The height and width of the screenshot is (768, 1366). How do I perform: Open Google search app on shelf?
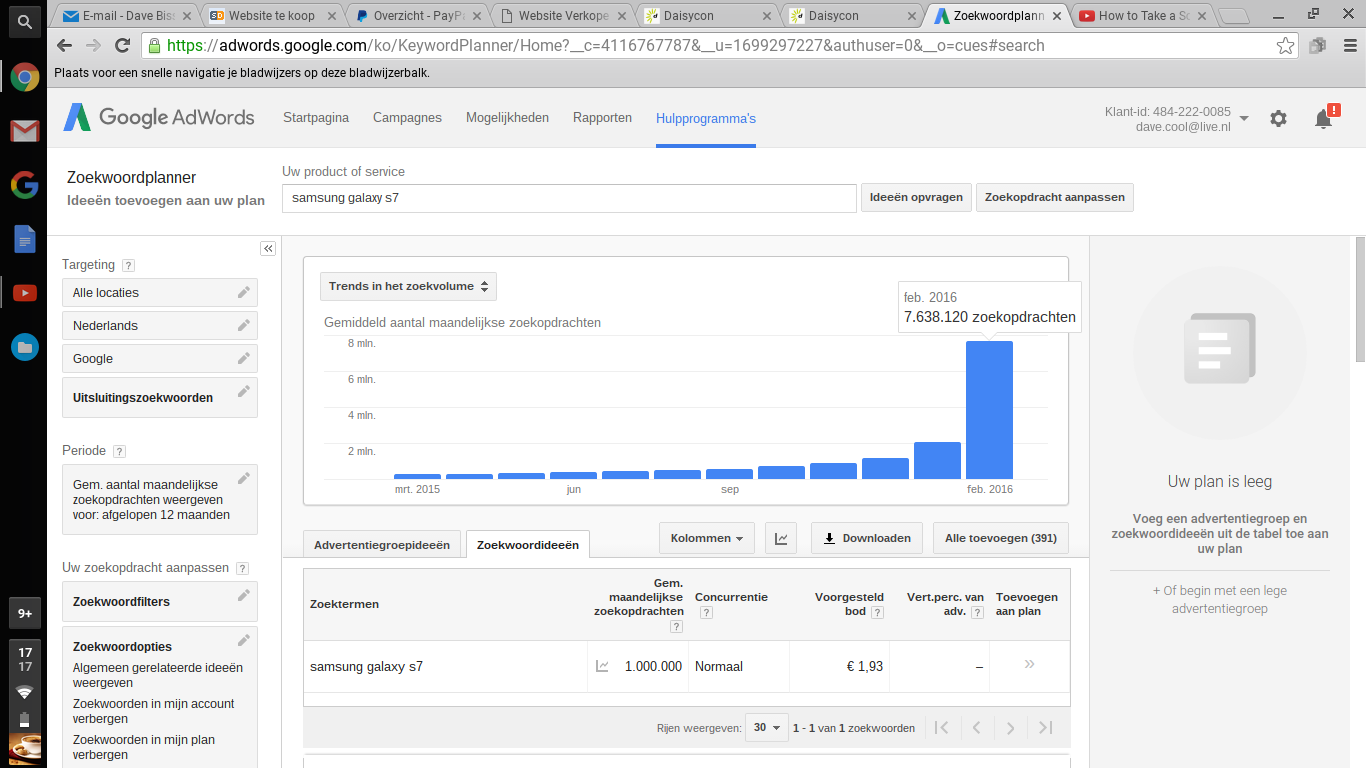pyautogui.click(x=24, y=185)
